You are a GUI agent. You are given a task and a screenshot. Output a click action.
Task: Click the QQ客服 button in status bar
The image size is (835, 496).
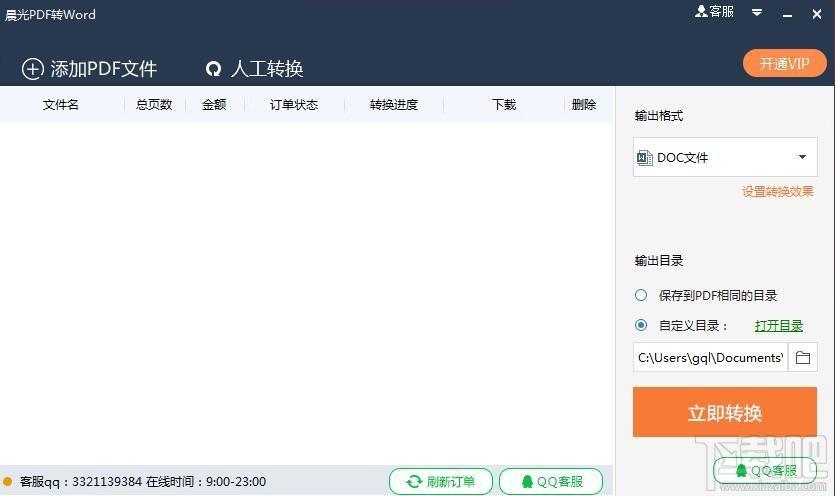pos(551,482)
